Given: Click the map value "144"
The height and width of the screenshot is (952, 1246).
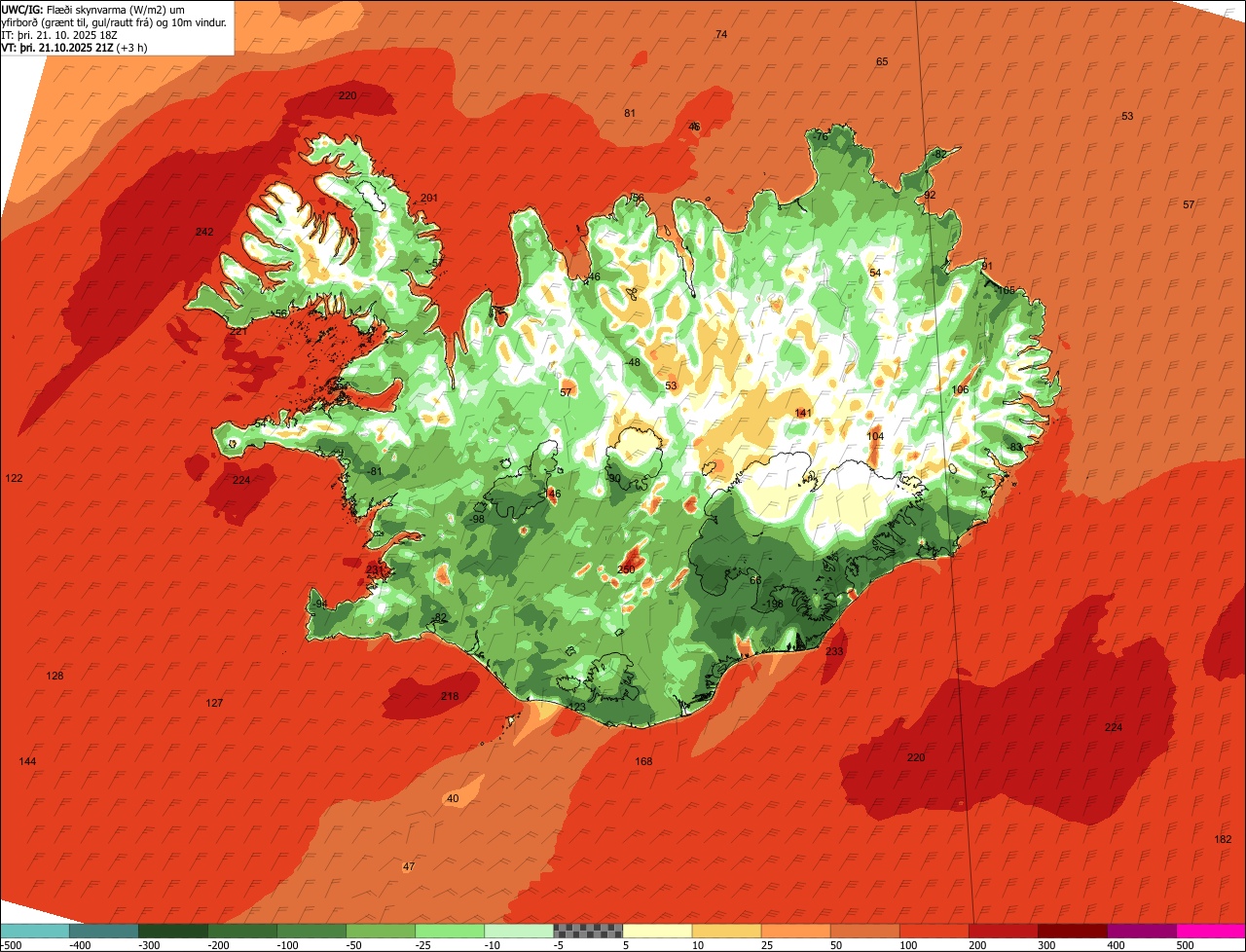Looking at the screenshot, I should 27,761.
